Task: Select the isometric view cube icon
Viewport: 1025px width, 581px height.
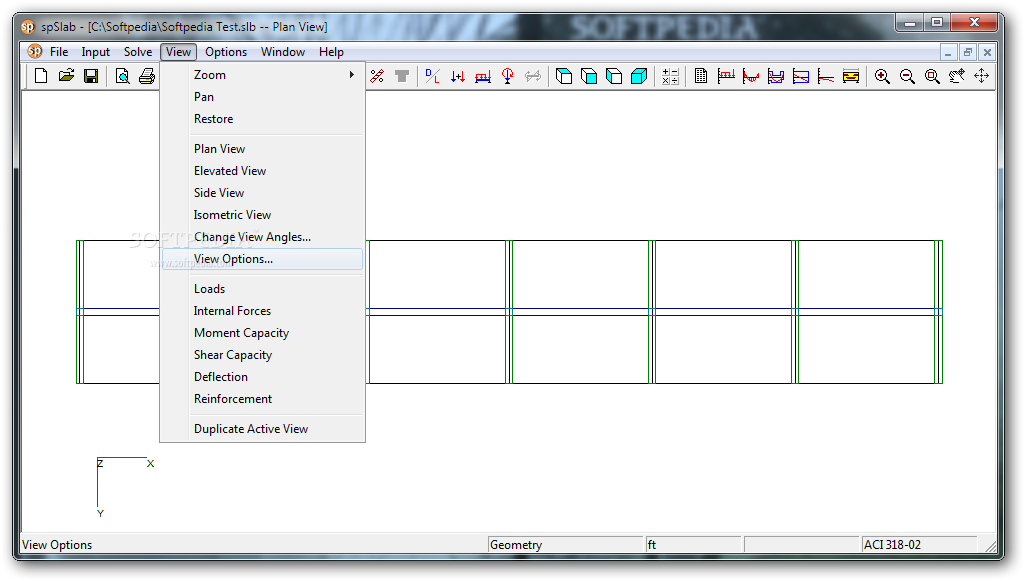Action: tap(639, 76)
